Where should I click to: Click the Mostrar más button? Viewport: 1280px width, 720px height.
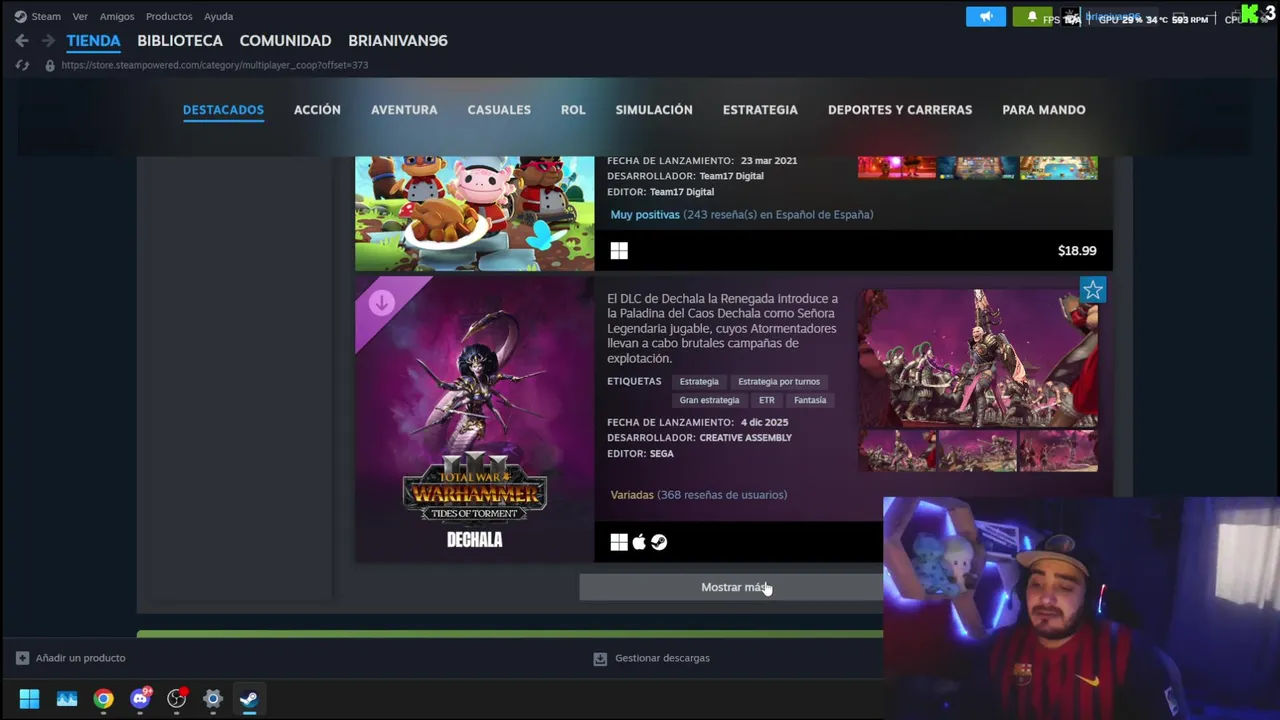click(731, 587)
